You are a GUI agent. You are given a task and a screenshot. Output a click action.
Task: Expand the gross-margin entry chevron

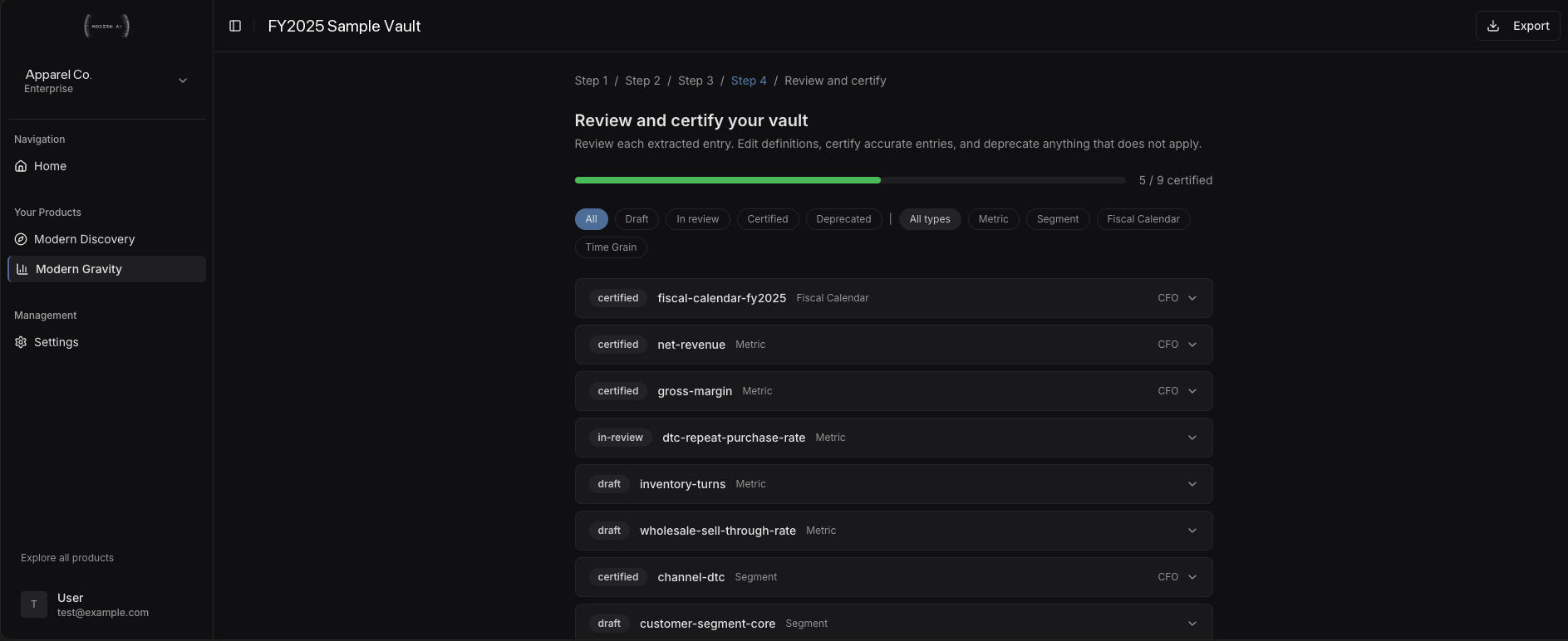tap(1192, 391)
